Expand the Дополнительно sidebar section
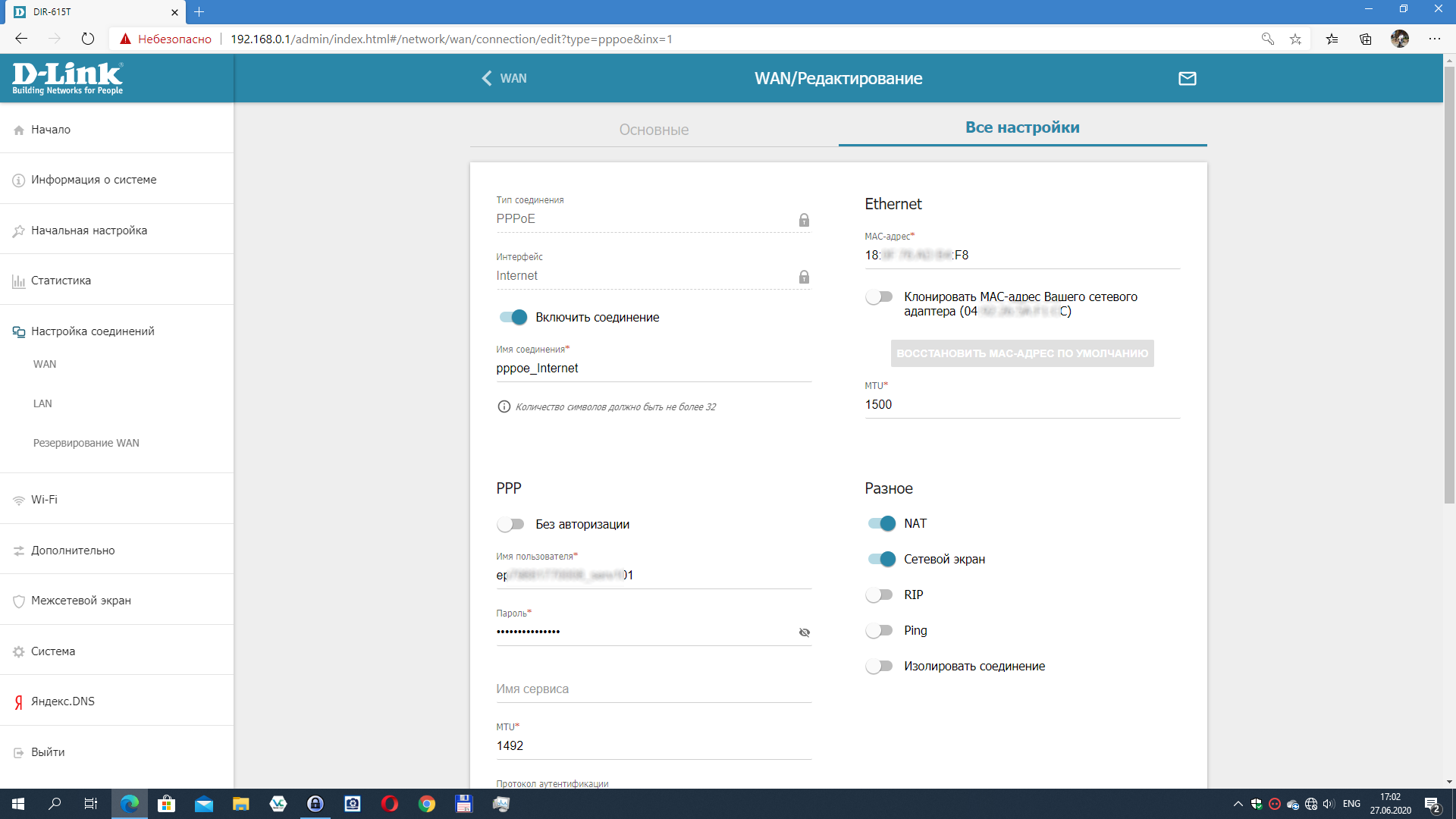 (x=73, y=551)
